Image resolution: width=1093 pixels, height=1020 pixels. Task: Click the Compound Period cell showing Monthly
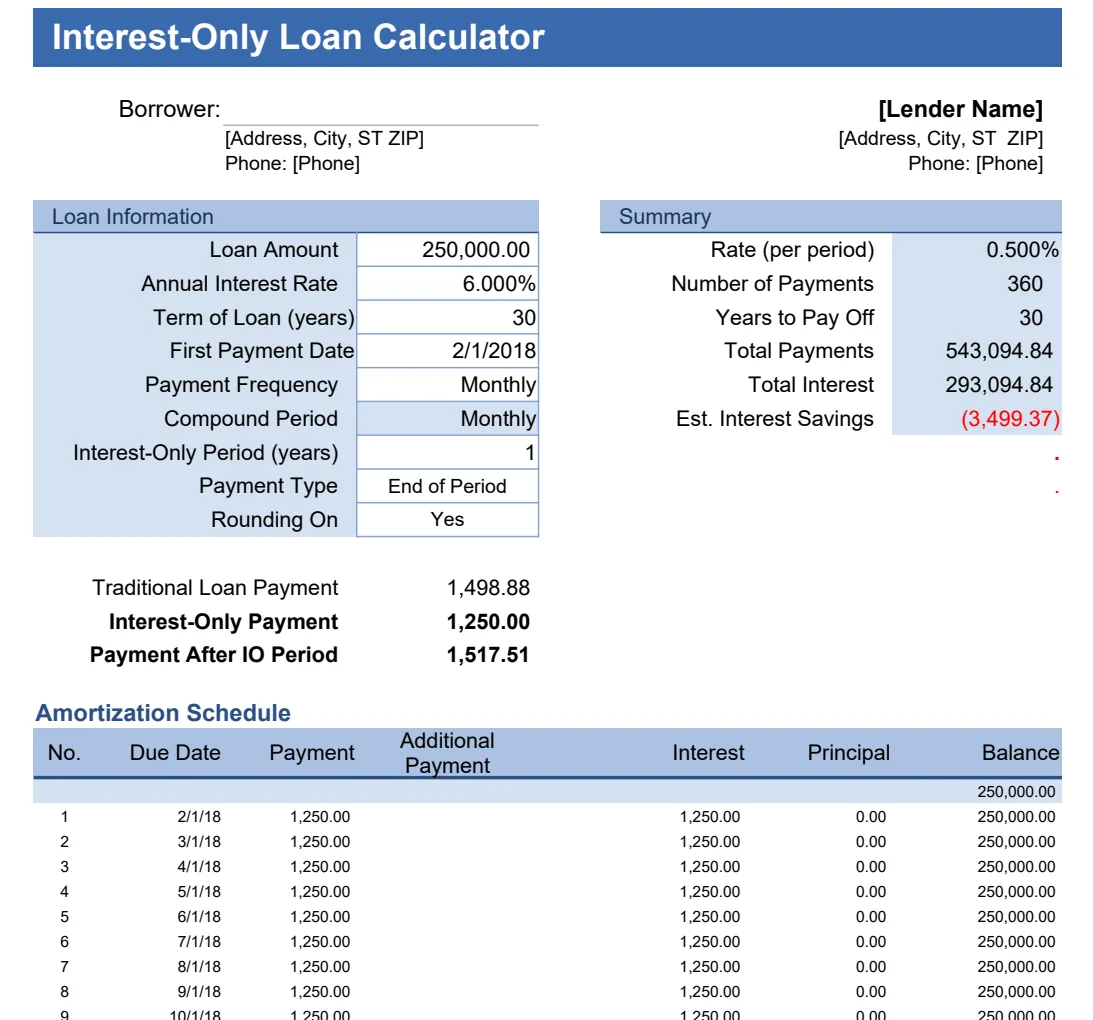click(x=448, y=418)
